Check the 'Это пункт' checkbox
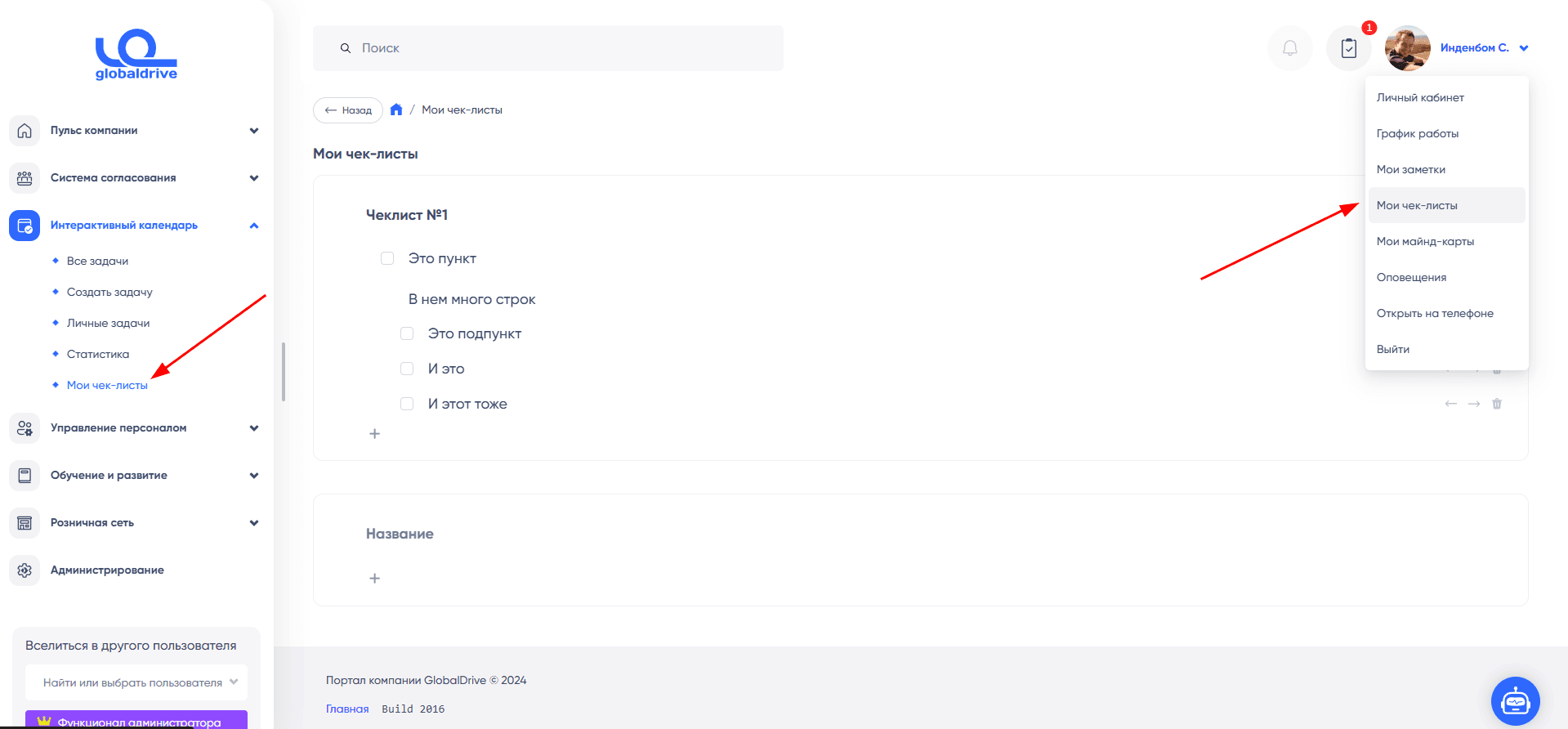The image size is (1568, 729). click(387, 258)
